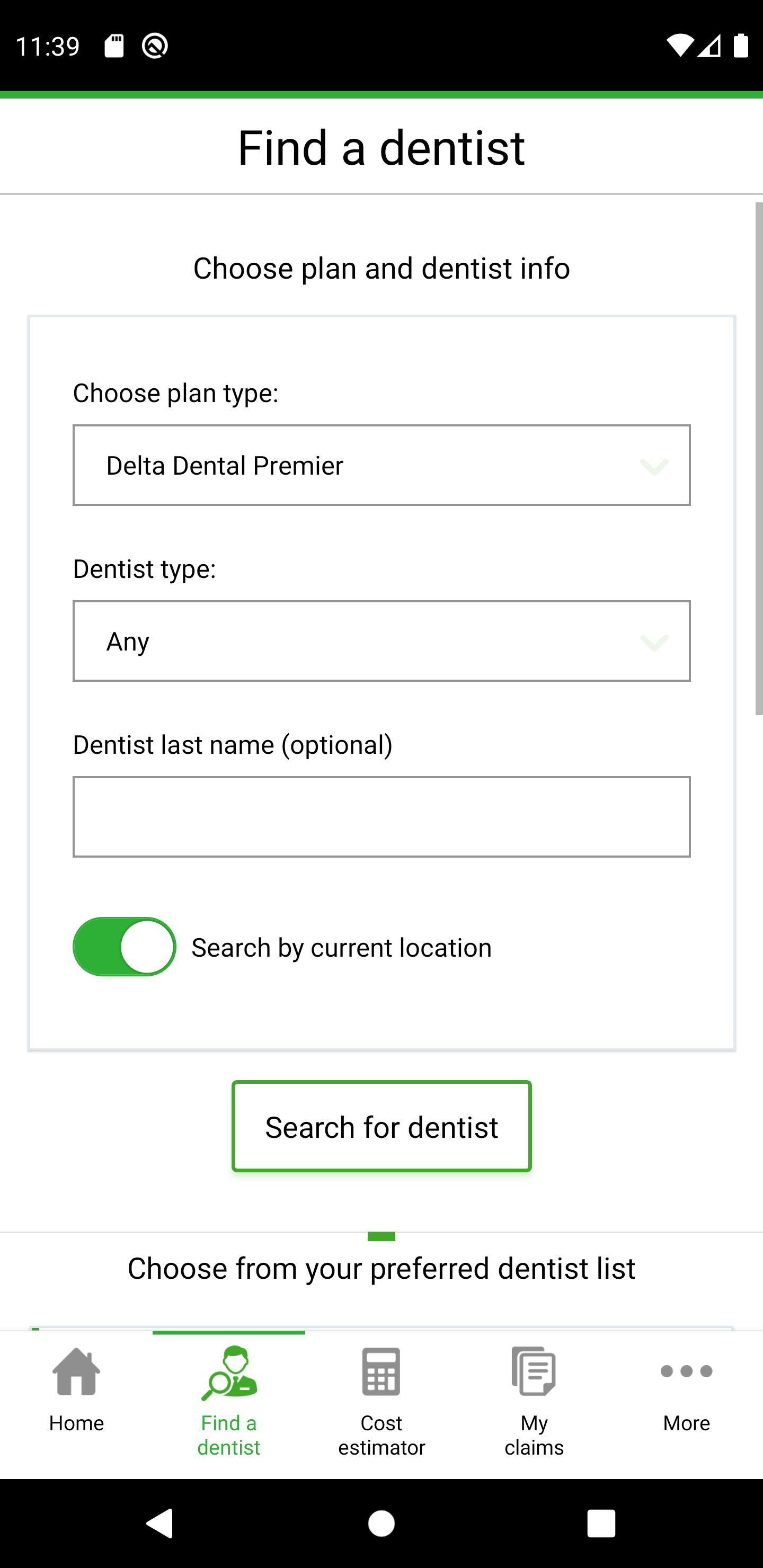Tap the Android recent apps square
763x1568 pixels.
(601, 1524)
